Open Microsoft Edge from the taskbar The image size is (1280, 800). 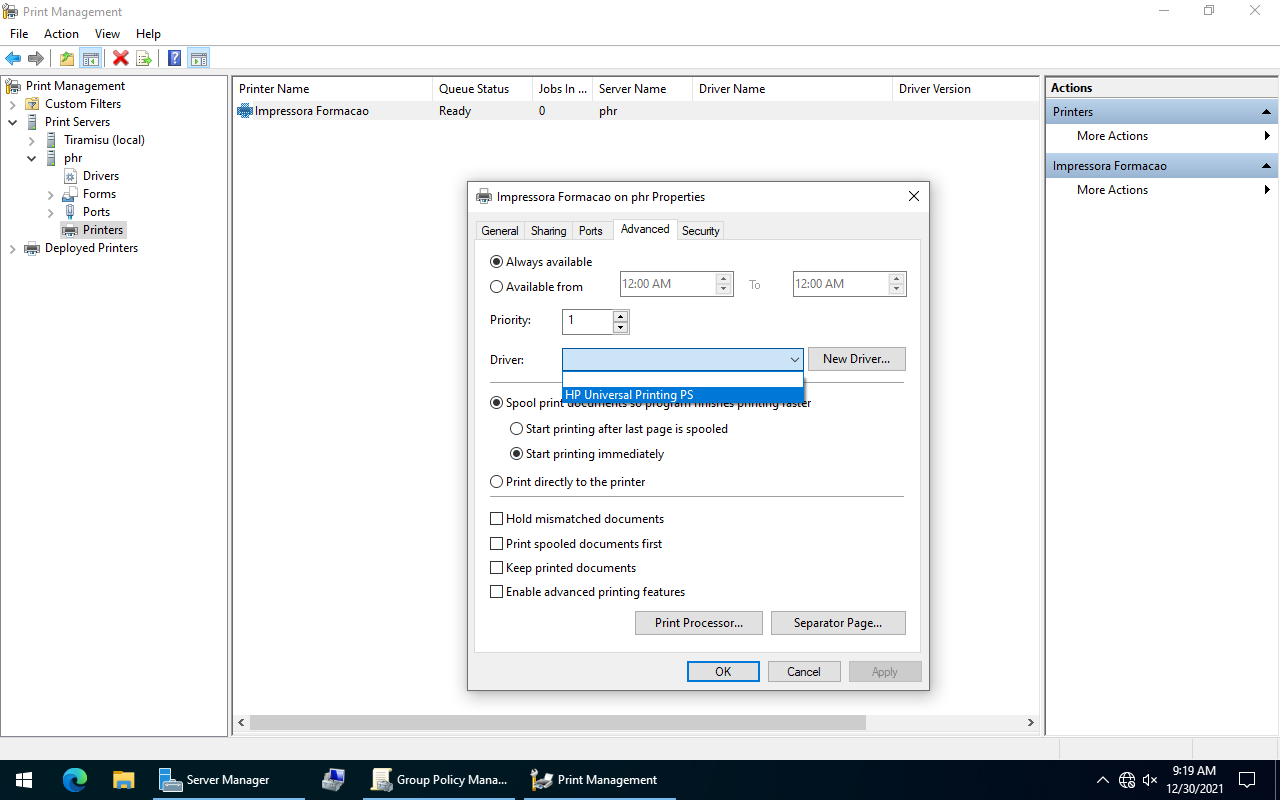click(75, 780)
